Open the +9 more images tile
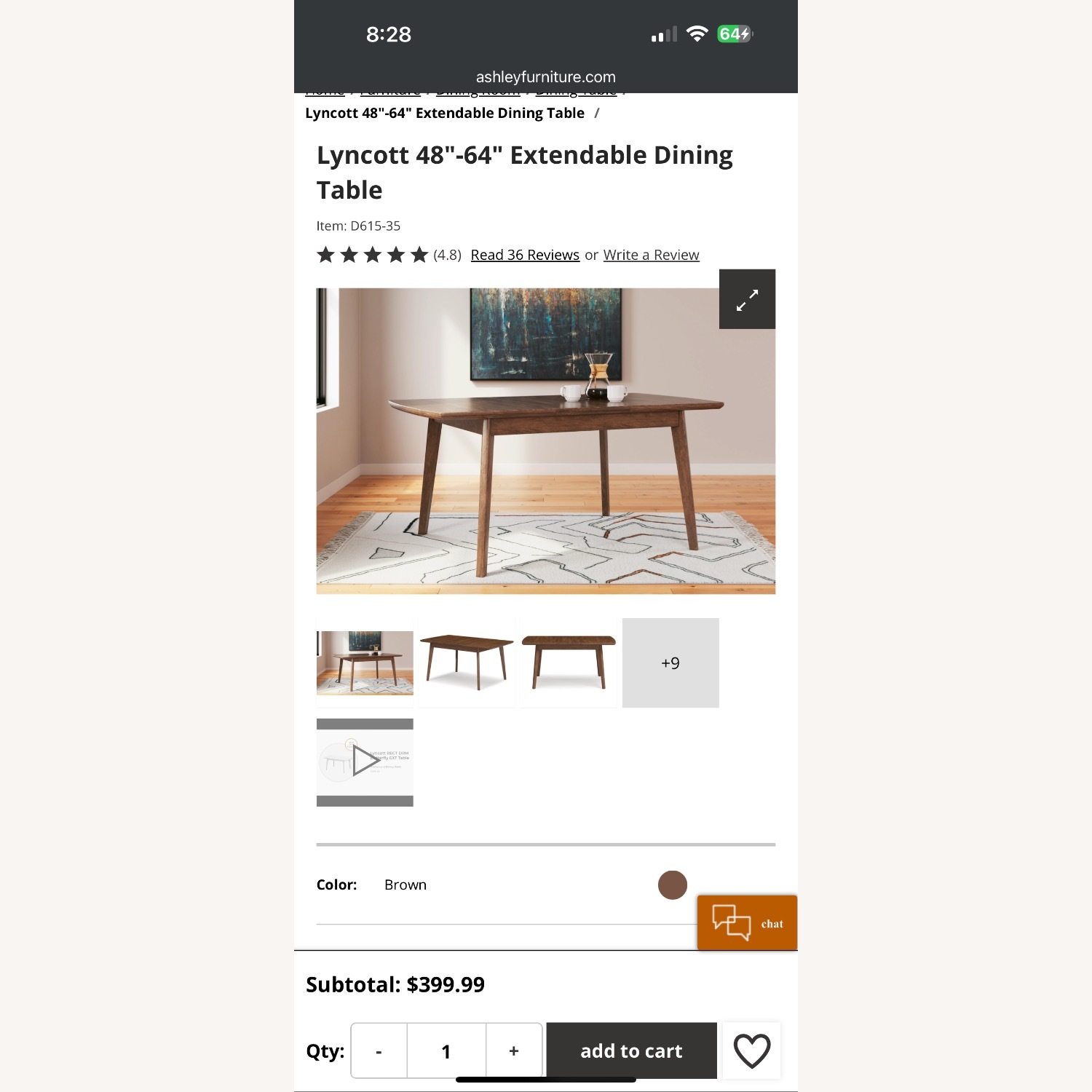Viewport: 1092px width, 1092px height. (x=670, y=662)
